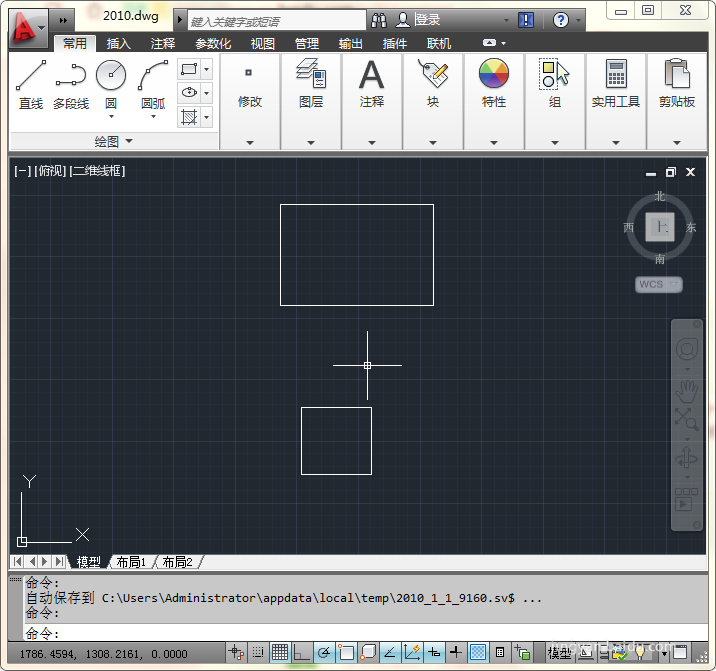The width and height of the screenshot is (716, 671).
Task: Open the Clipboard (剪贴板) panel
Action: click(x=677, y=101)
